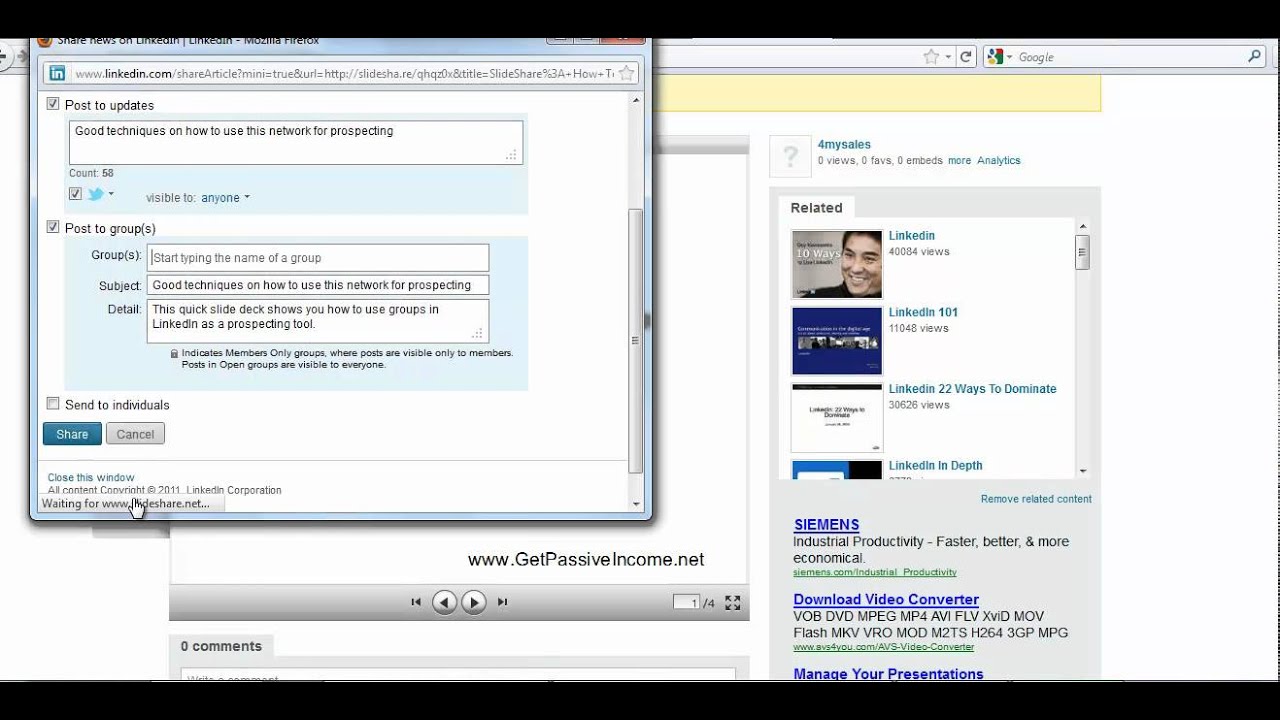
Task: Open Download Video Converter ad link
Action: pyautogui.click(x=886, y=600)
